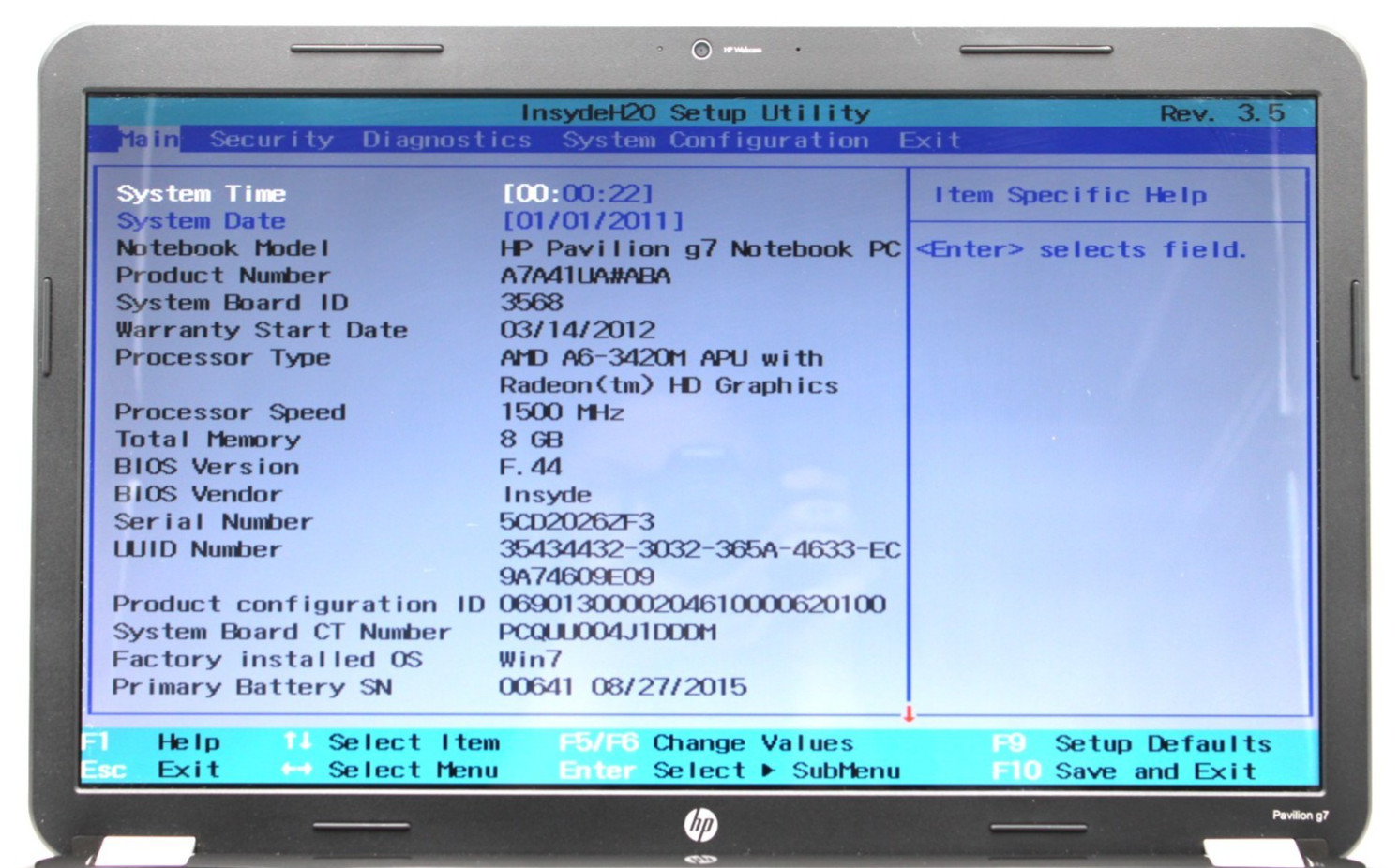1399x868 pixels.
Task: Select the System Date value field
Action: tap(593, 221)
